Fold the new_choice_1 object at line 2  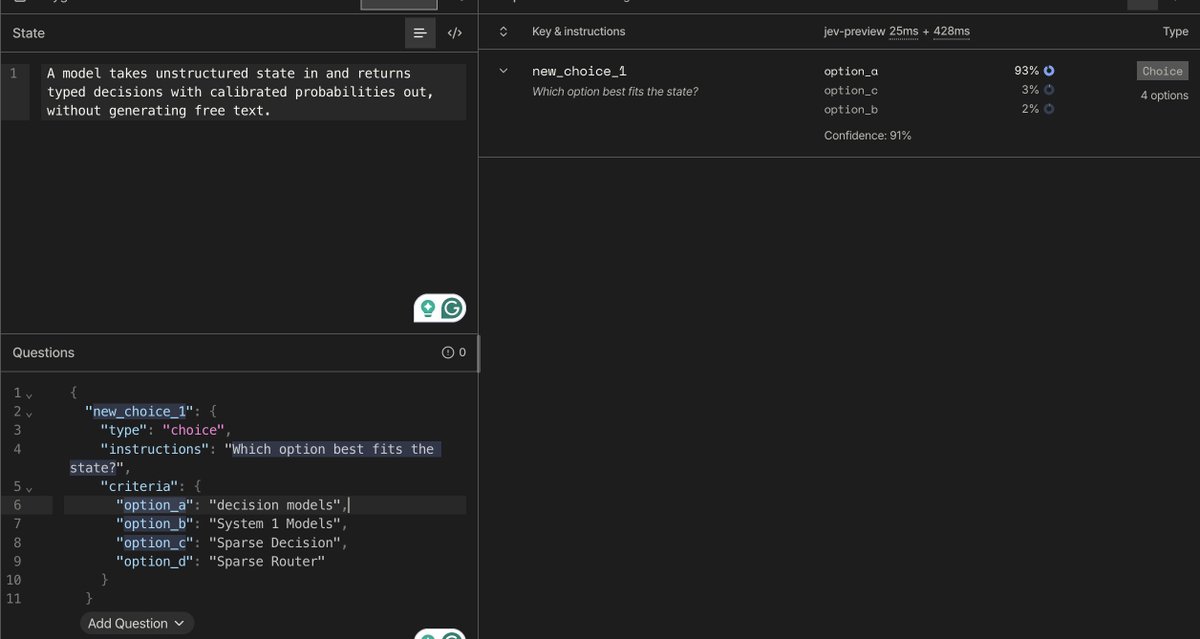[28, 412]
